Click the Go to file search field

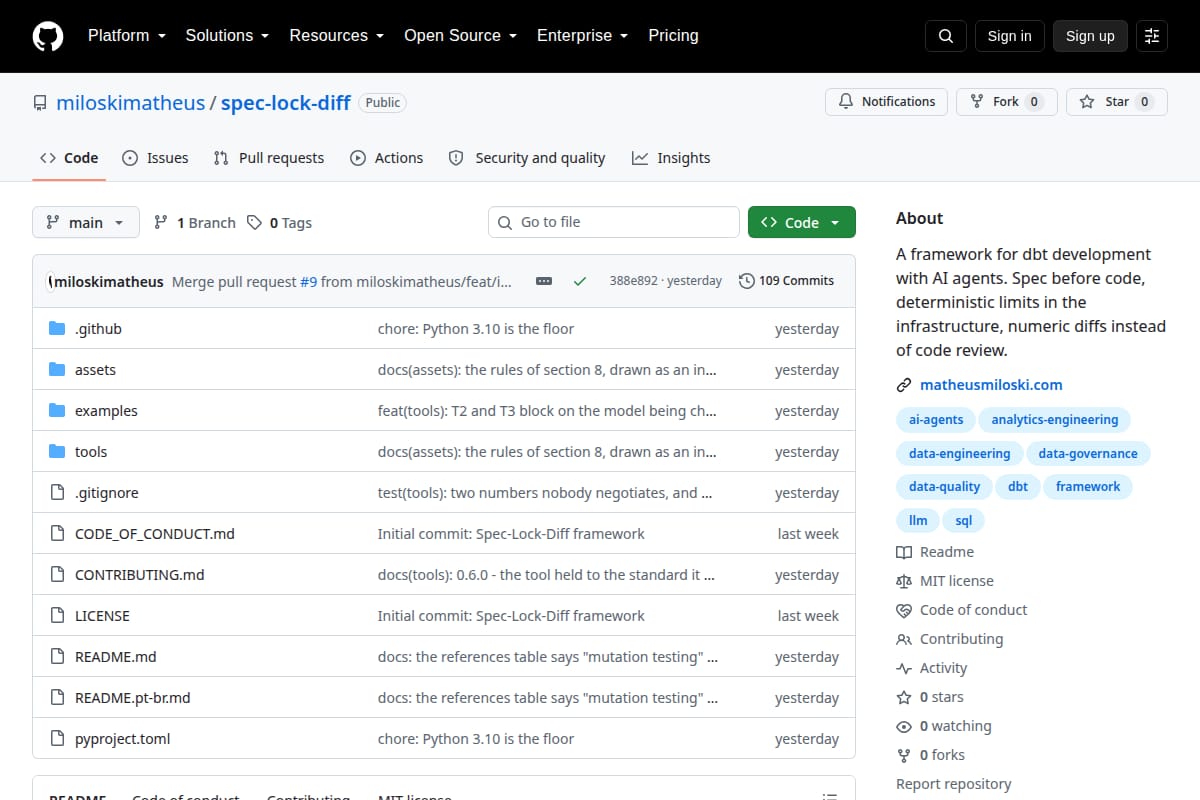tap(614, 222)
